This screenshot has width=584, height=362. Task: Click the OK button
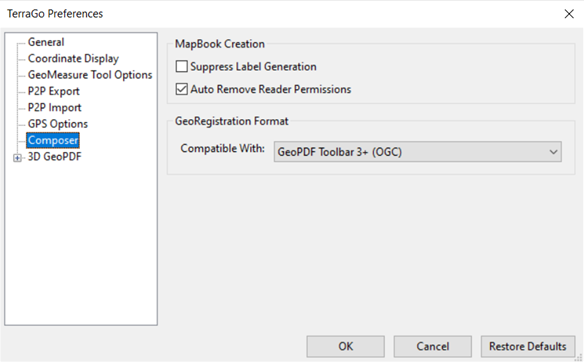(345, 346)
